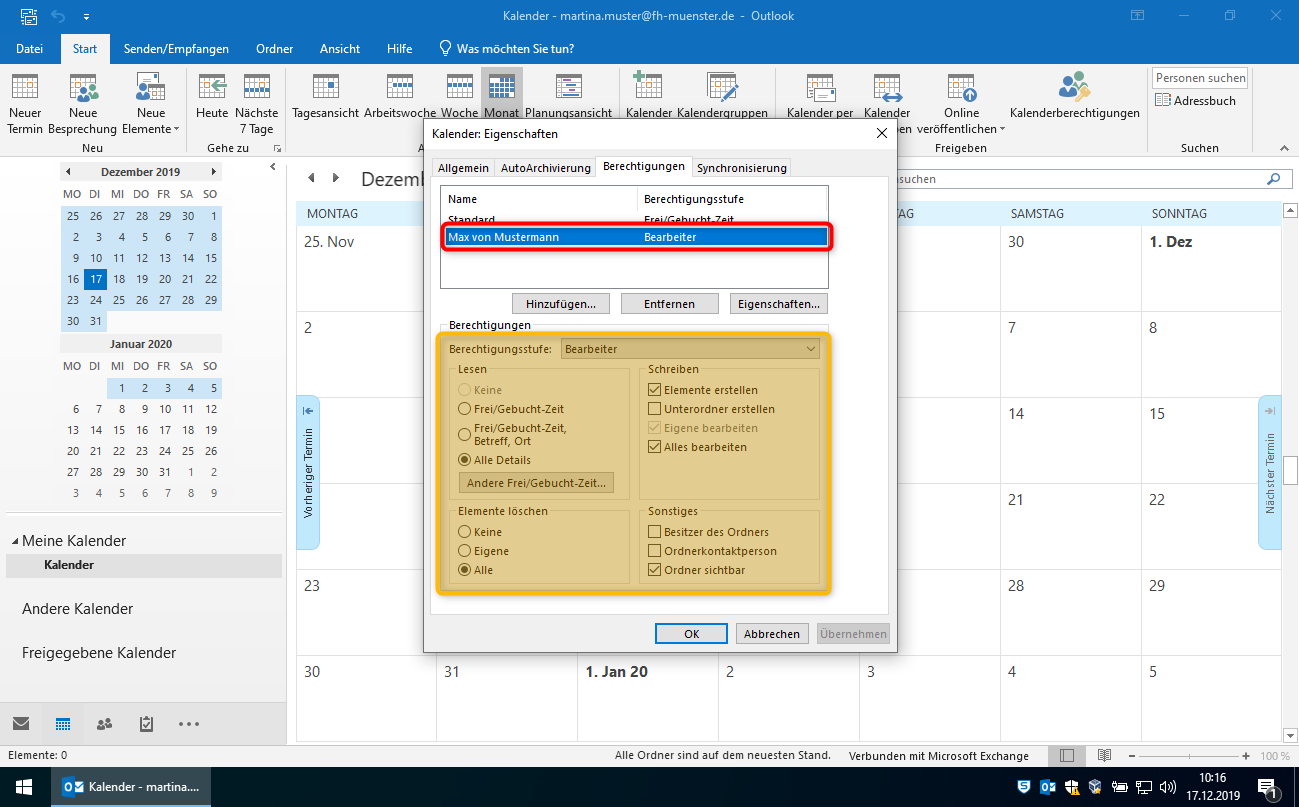1299x807 pixels.
Task: Open Neue Elemente ribbon dropdown
Action: coord(150,104)
